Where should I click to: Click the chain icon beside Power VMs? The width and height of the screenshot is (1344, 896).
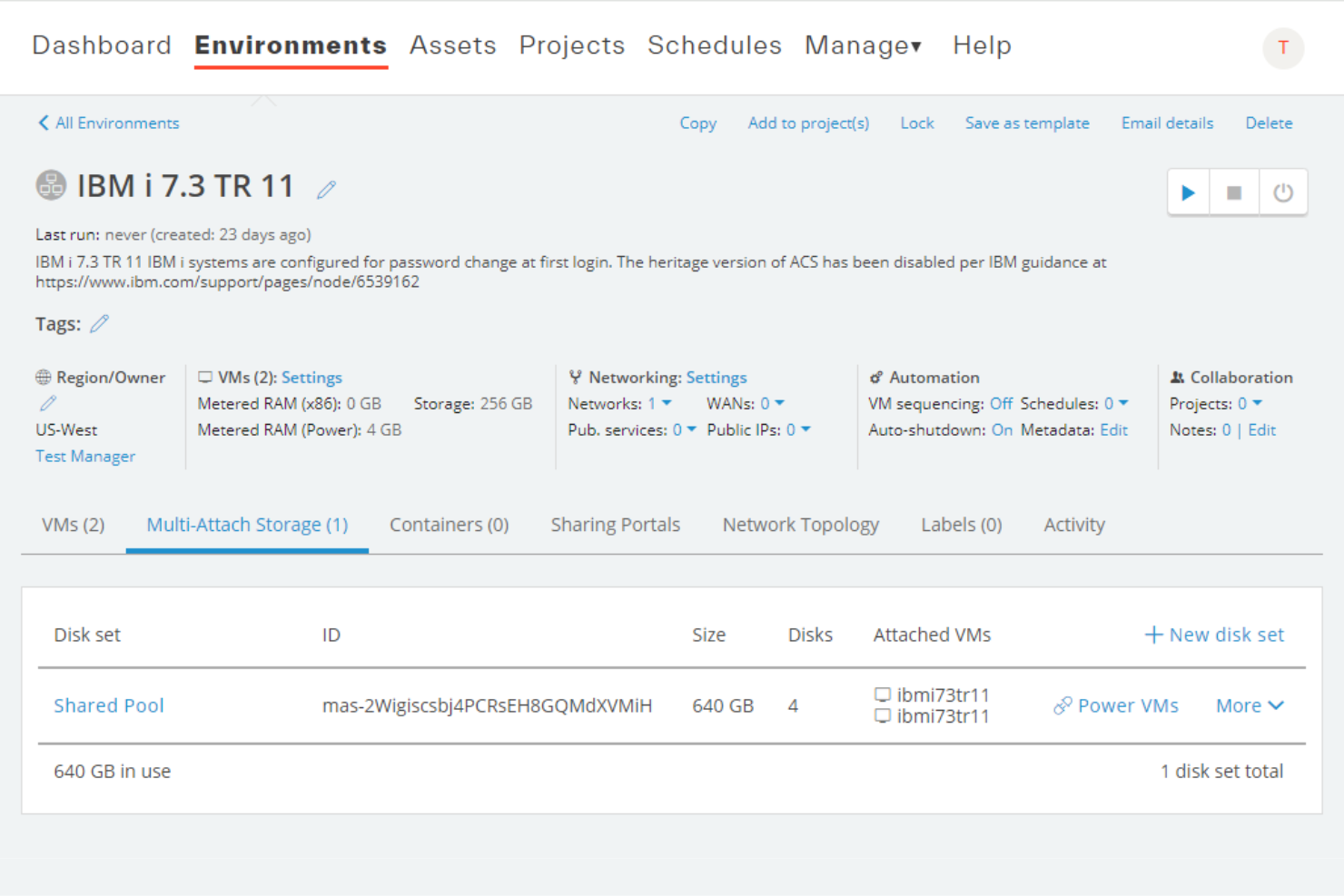coord(1062,704)
